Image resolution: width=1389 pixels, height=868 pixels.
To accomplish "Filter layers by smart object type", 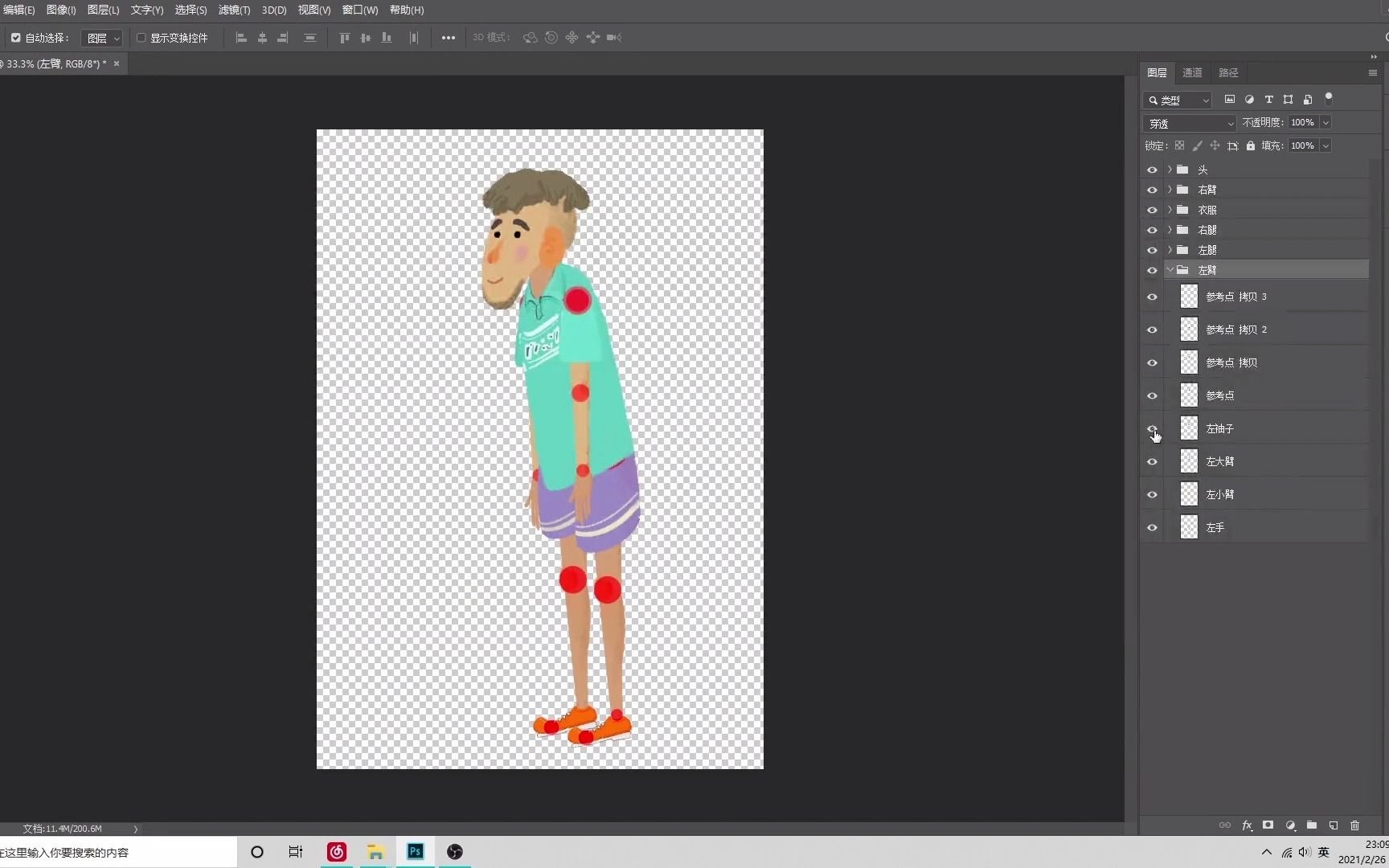I will [1308, 100].
